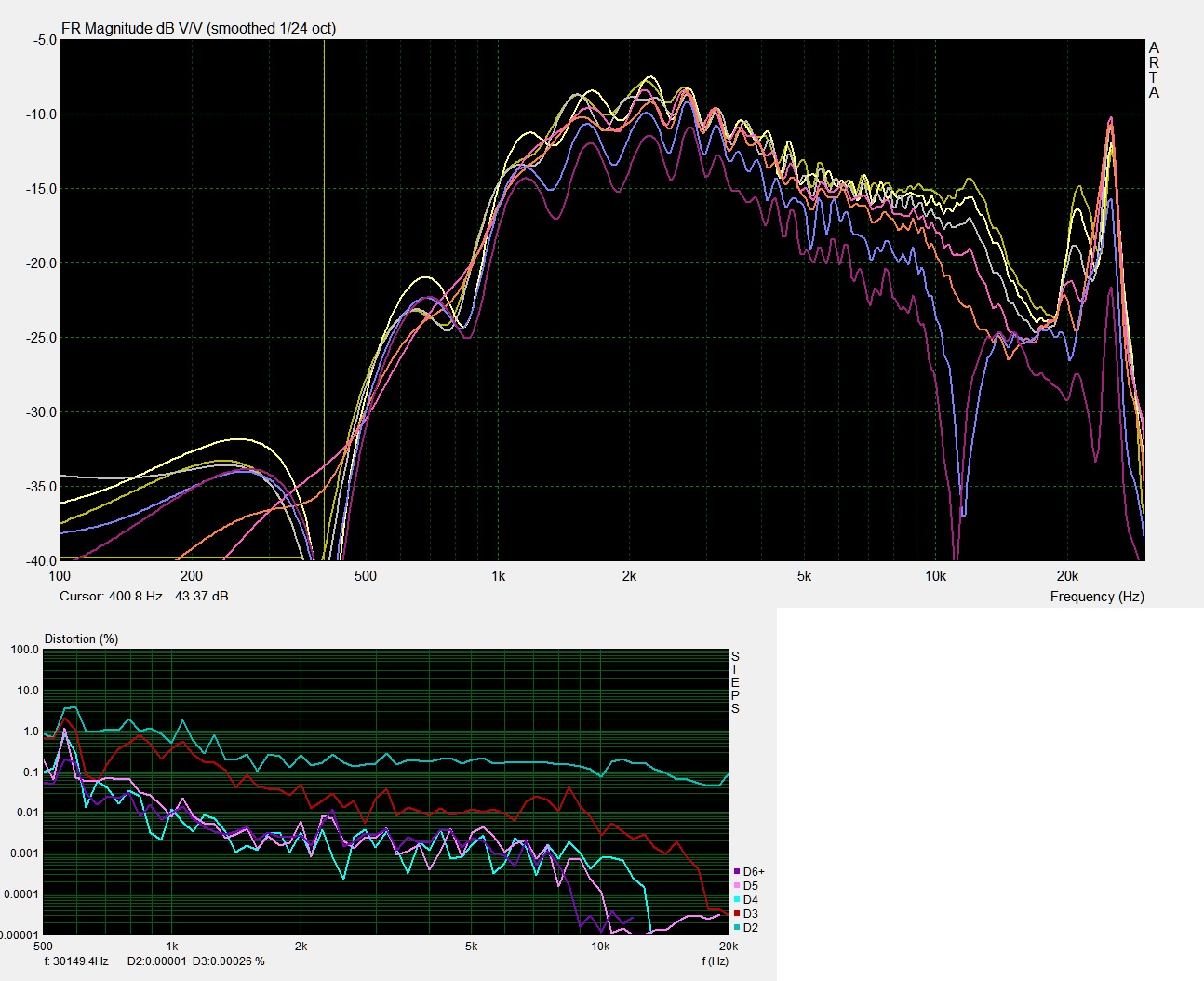
Task: Click the 10k tick label on the FR Magnitude chart
Action: (x=935, y=576)
